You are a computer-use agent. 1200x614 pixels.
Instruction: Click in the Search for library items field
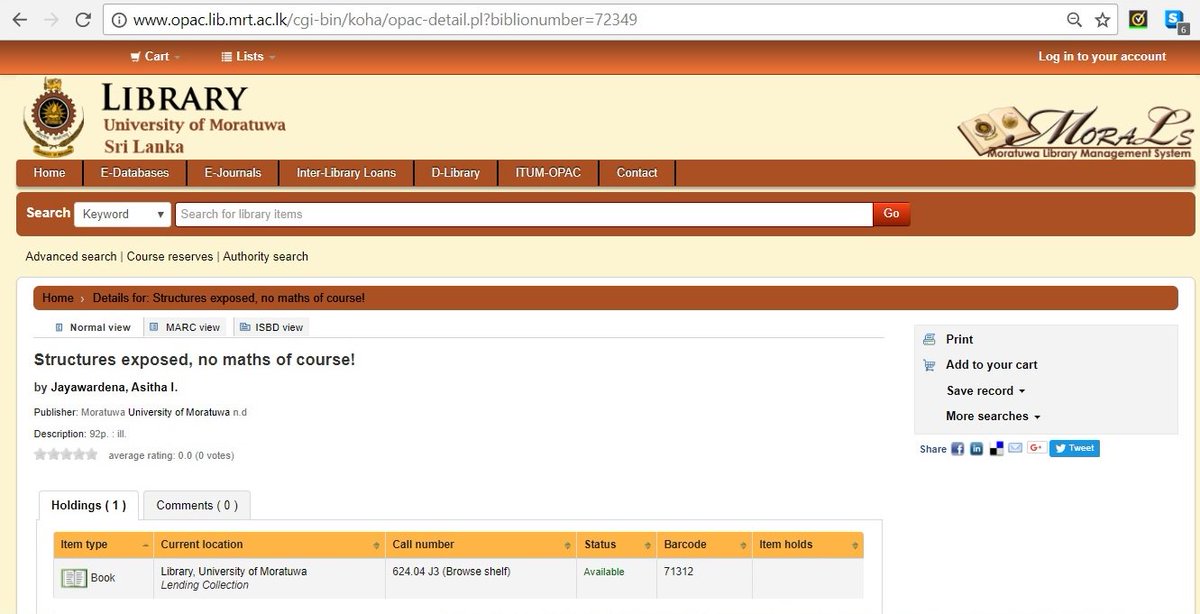[x=524, y=214]
